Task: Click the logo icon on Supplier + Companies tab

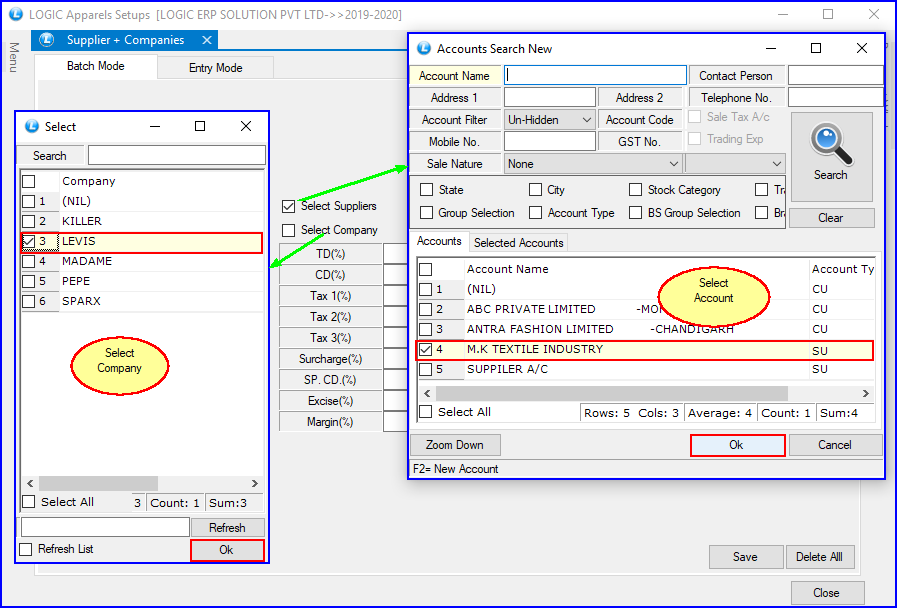Action: 47,40
